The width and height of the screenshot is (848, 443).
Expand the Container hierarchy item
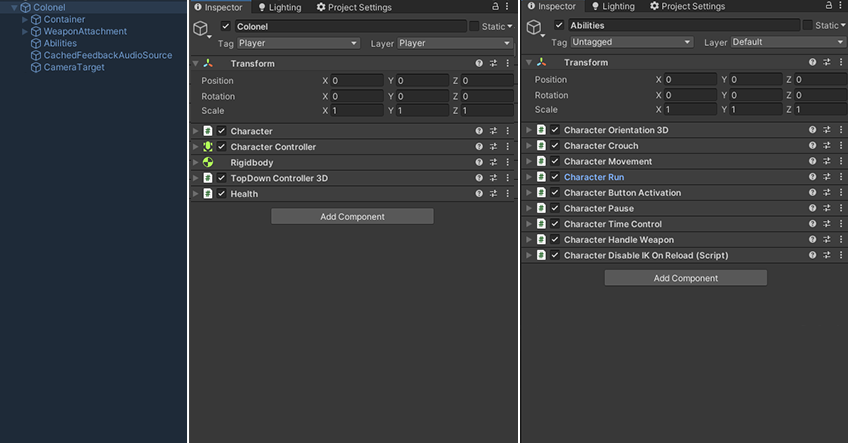pyautogui.click(x=24, y=19)
